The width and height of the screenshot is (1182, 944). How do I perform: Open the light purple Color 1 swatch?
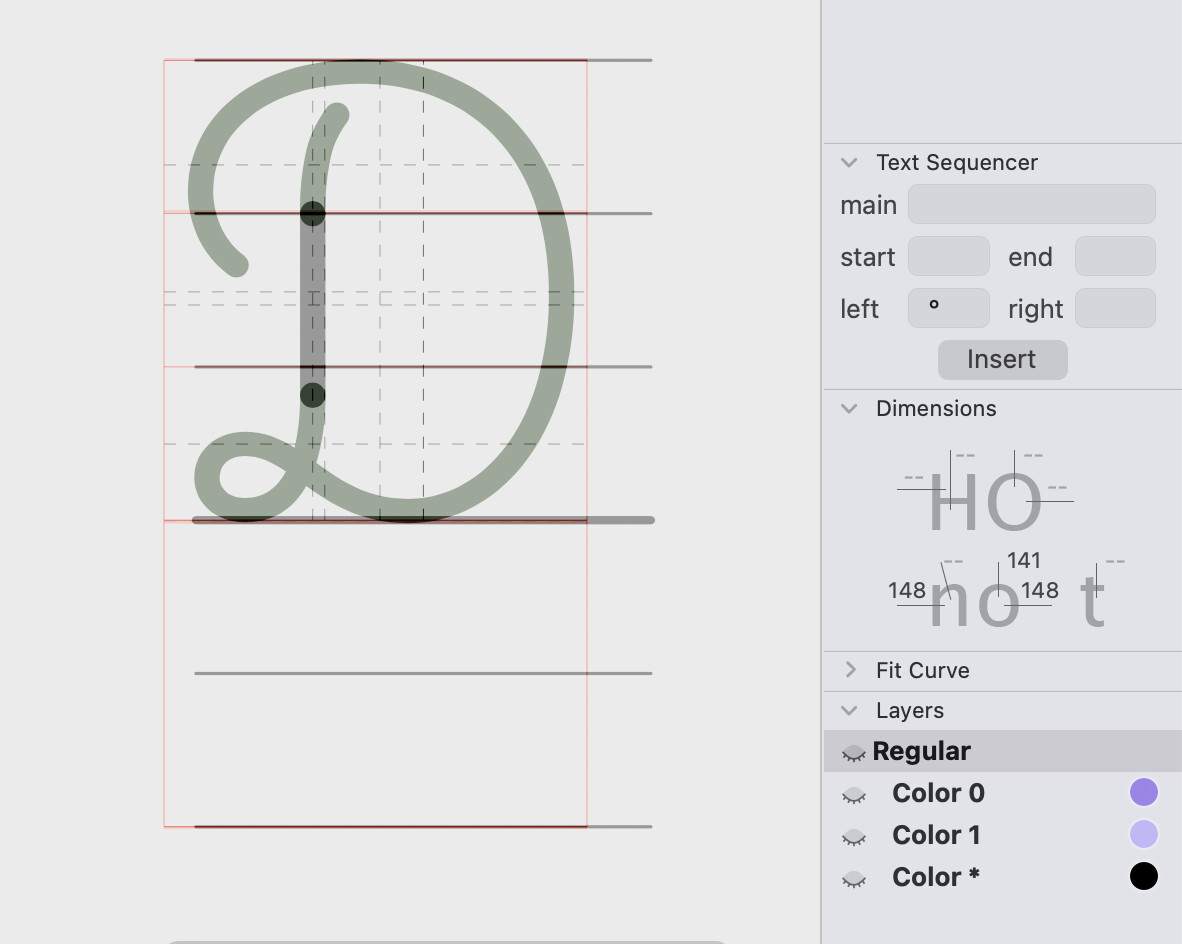[x=1143, y=834]
